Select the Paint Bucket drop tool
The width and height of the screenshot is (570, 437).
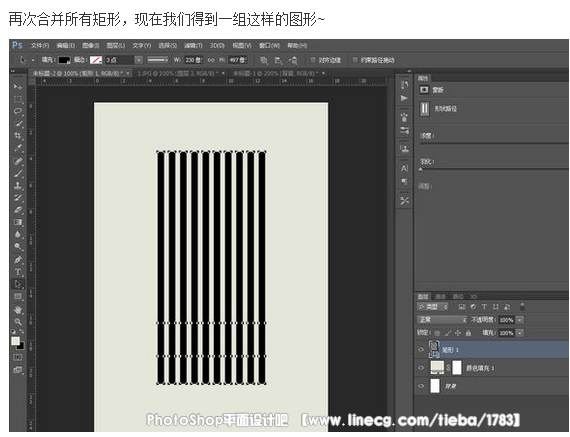(17, 234)
